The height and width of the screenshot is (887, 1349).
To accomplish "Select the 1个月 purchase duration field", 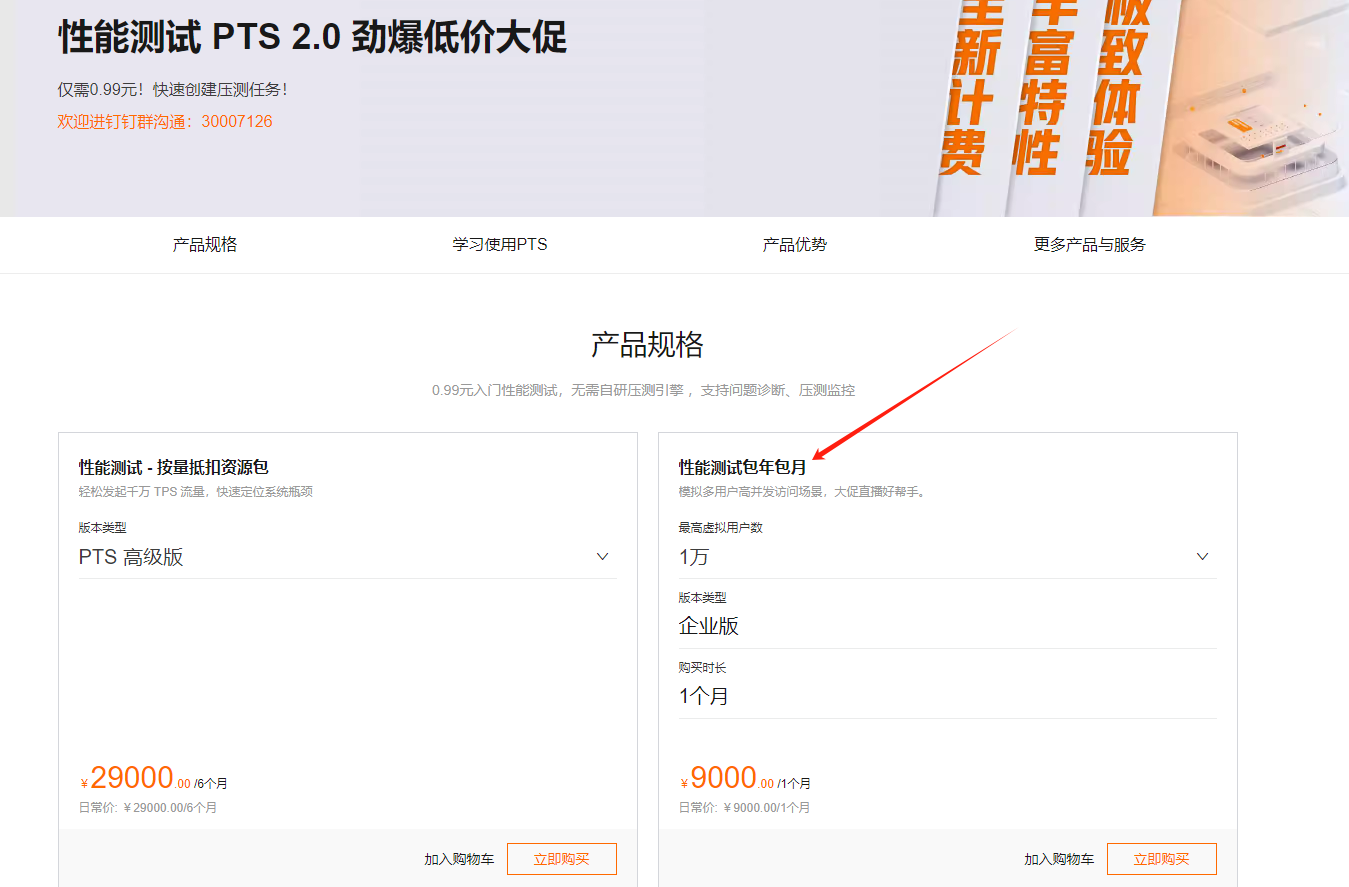I will (x=947, y=697).
